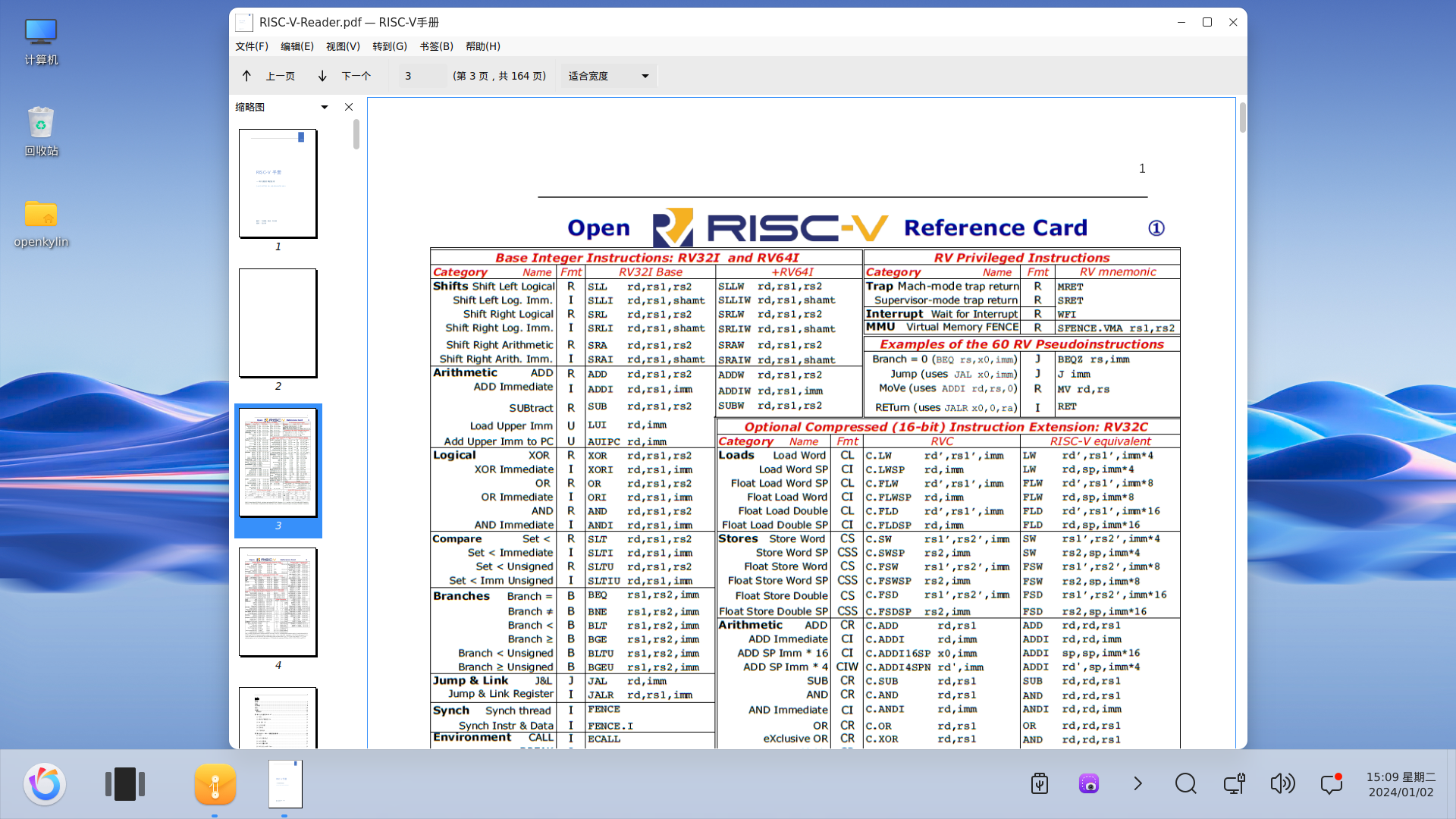The image size is (1456, 819).
Task: Select page 4 thumbnail
Action: point(278,602)
